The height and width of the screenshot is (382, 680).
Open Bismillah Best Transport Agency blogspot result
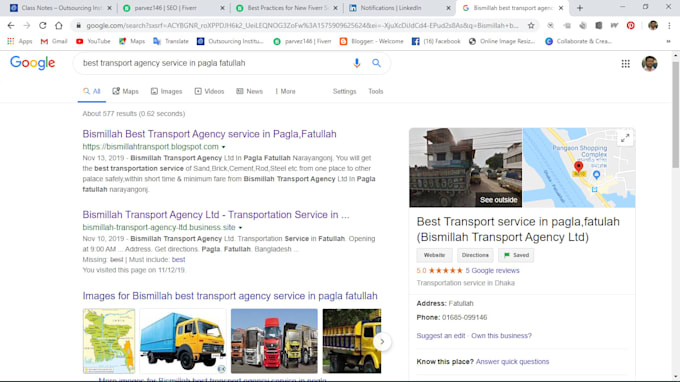pos(209,134)
